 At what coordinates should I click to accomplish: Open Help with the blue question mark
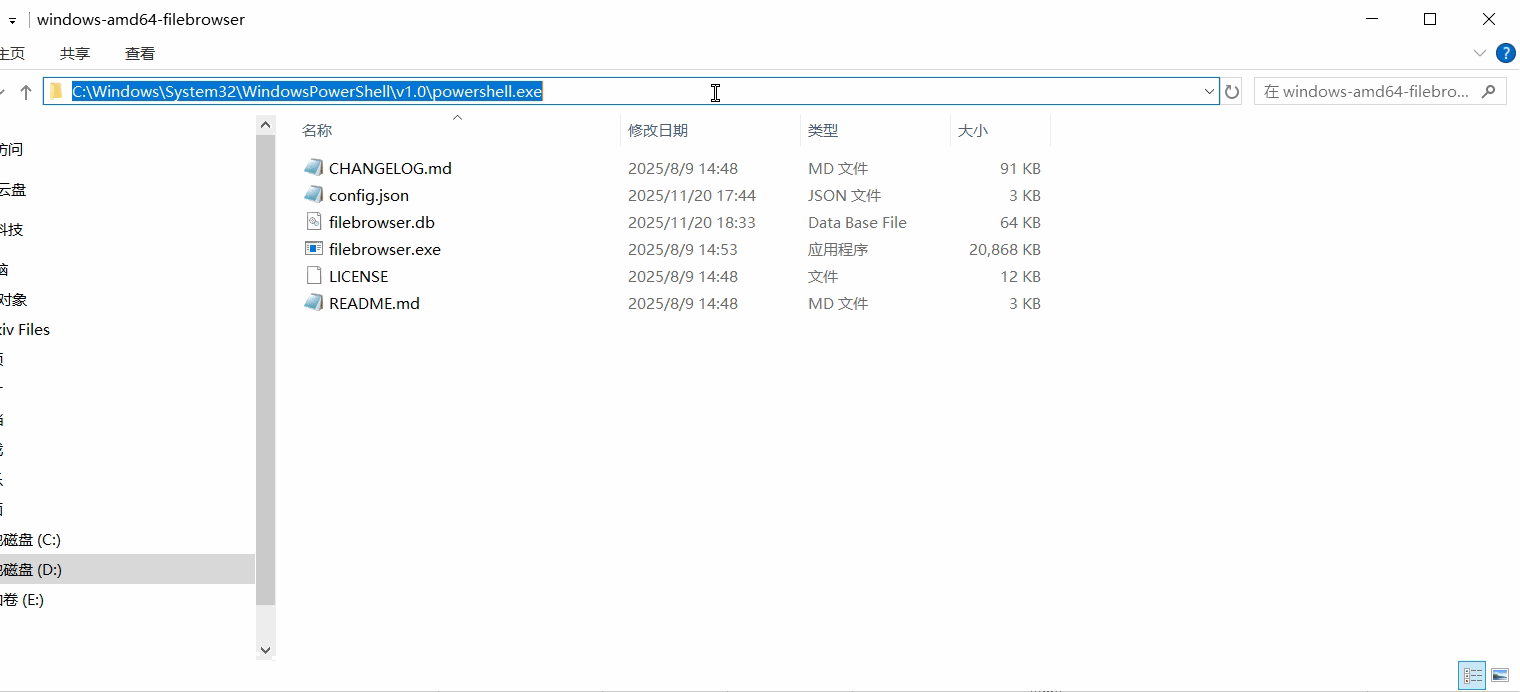point(1505,53)
